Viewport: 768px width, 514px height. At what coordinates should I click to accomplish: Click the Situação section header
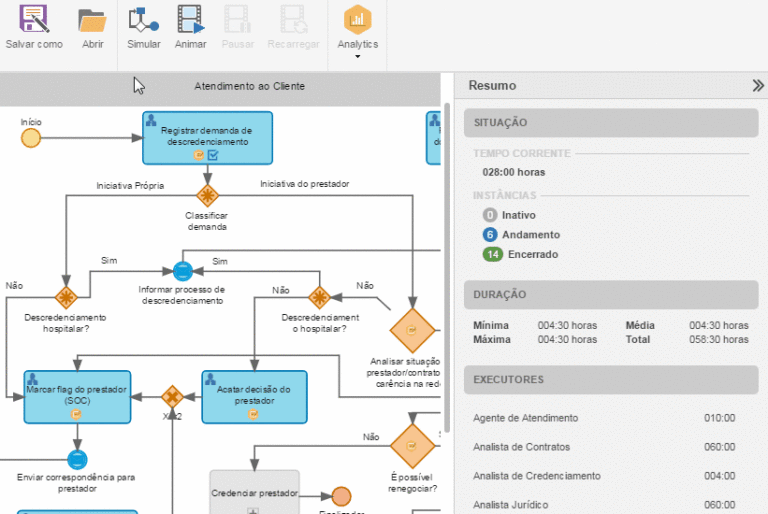(610, 123)
